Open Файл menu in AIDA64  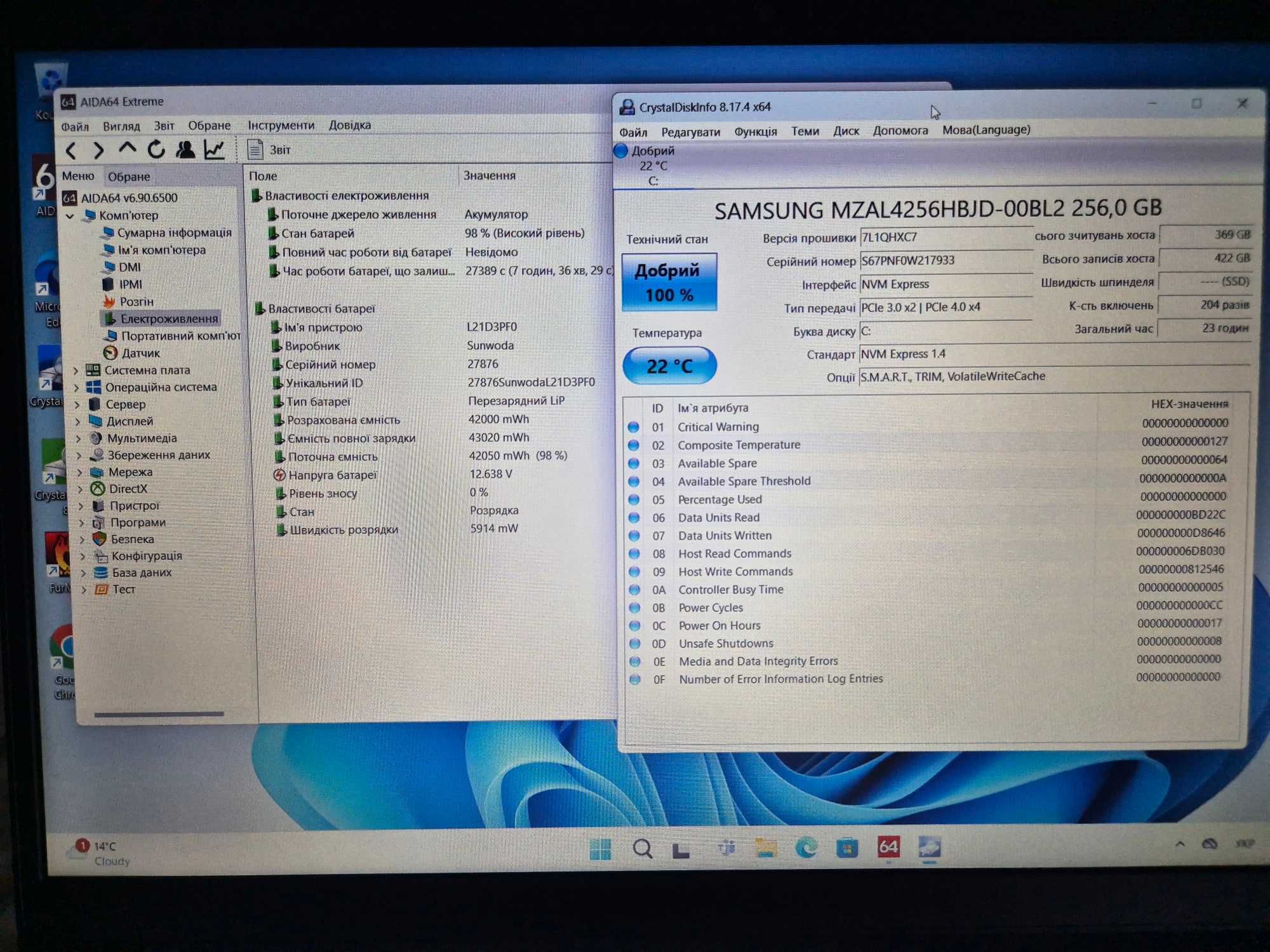pyautogui.click(x=75, y=126)
